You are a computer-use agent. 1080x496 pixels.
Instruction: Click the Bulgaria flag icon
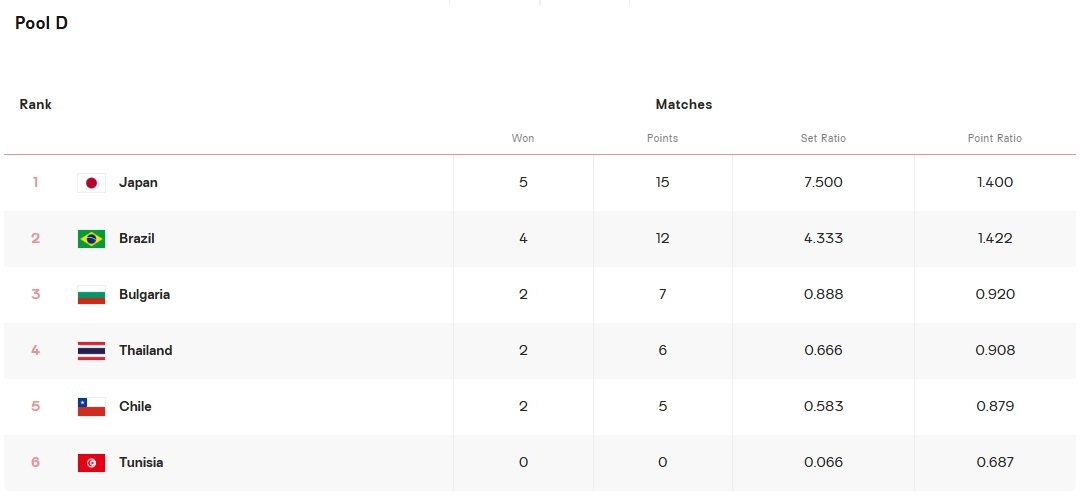[91, 294]
